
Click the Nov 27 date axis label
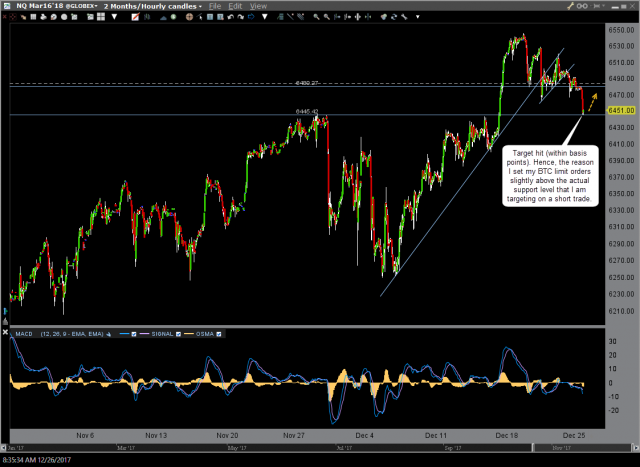pos(294,436)
